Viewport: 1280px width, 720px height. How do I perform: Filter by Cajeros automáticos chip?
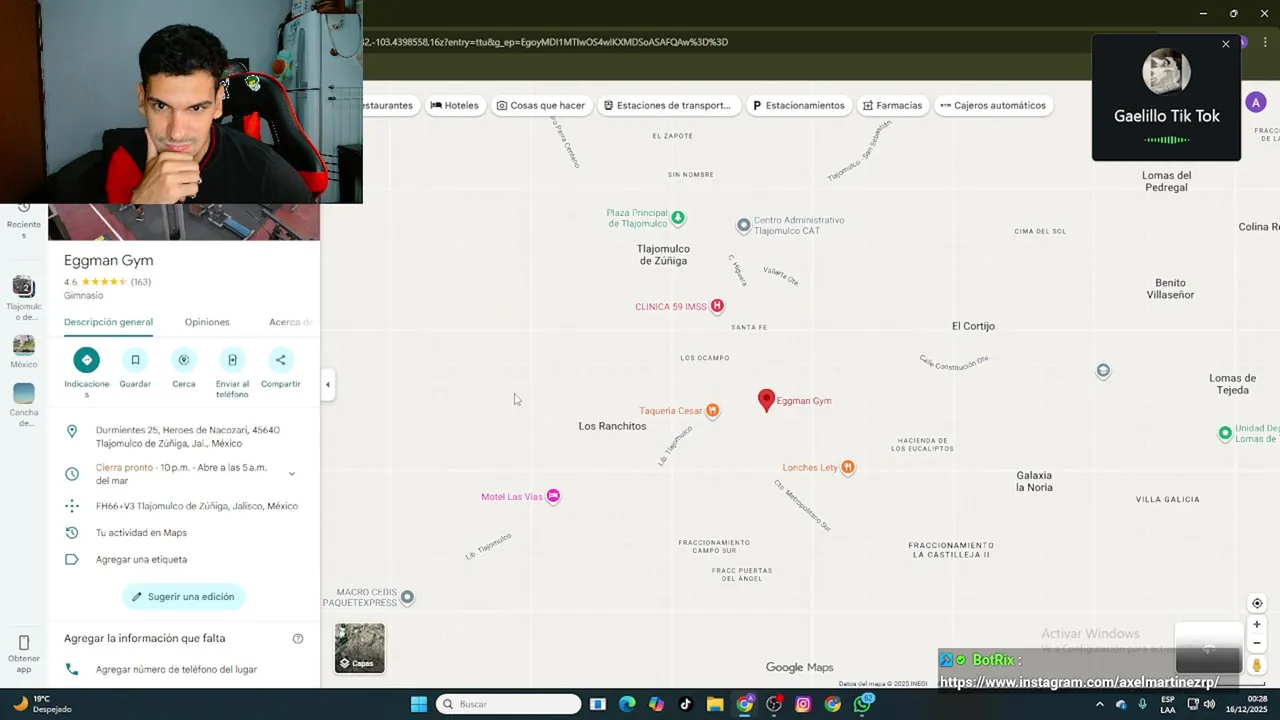coord(993,105)
